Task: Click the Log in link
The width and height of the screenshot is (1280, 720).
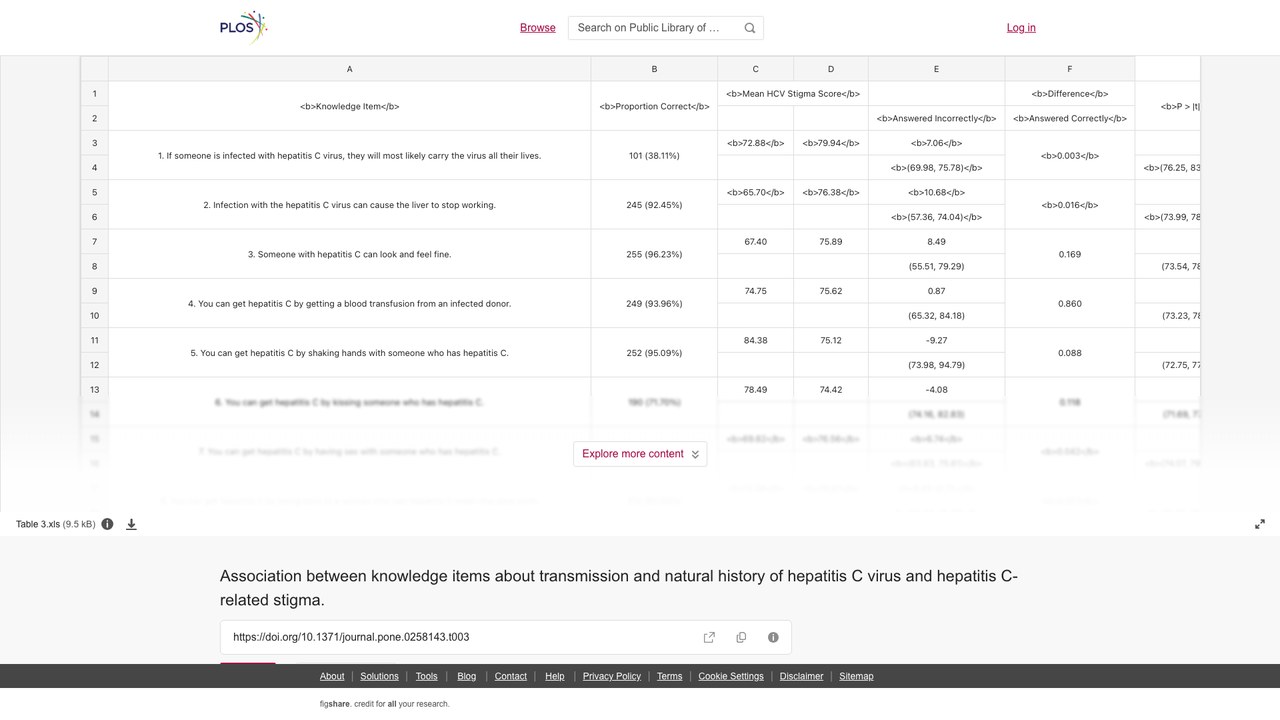Action: [1021, 28]
